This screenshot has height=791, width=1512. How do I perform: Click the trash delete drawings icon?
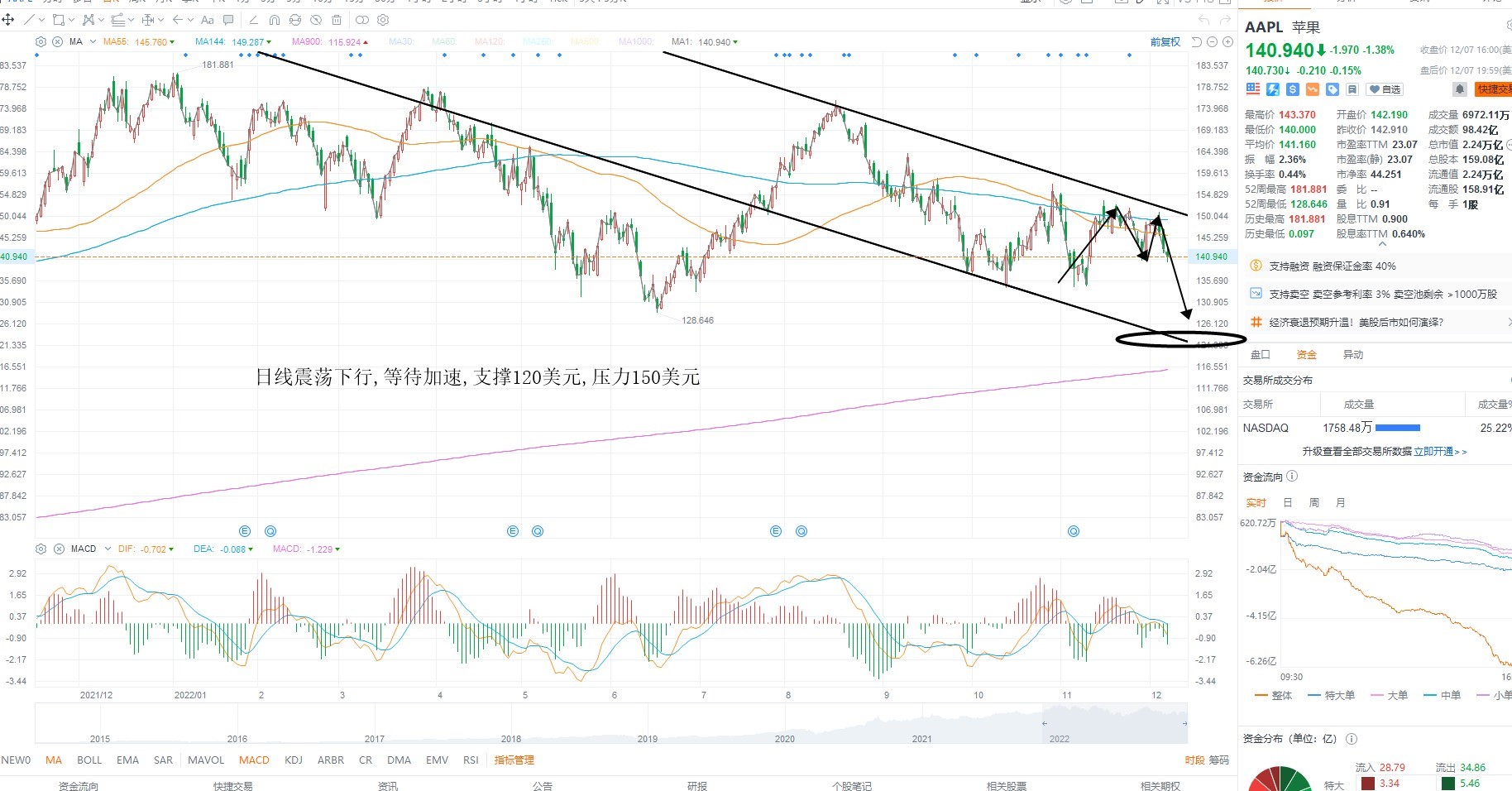click(337, 20)
